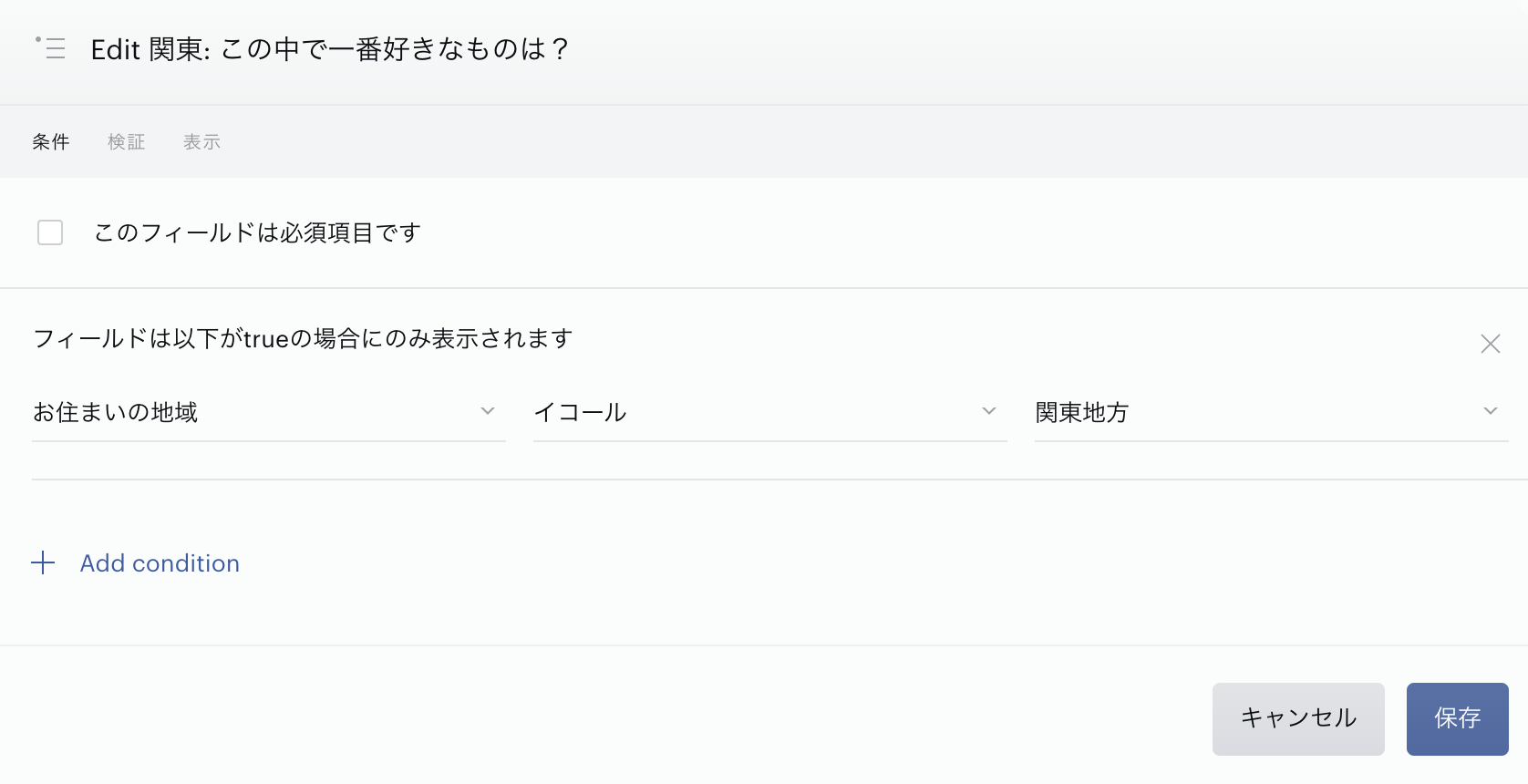Switch to the 表示 tab
1528x784 pixels.
pyautogui.click(x=201, y=142)
